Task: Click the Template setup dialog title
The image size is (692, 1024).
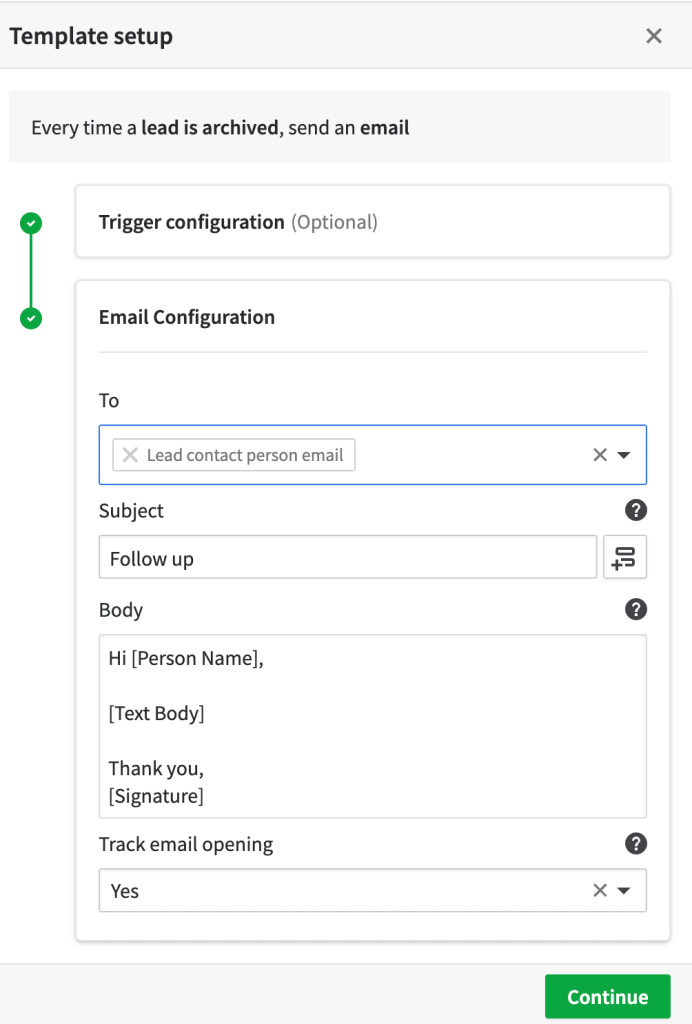Action: click(91, 35)
